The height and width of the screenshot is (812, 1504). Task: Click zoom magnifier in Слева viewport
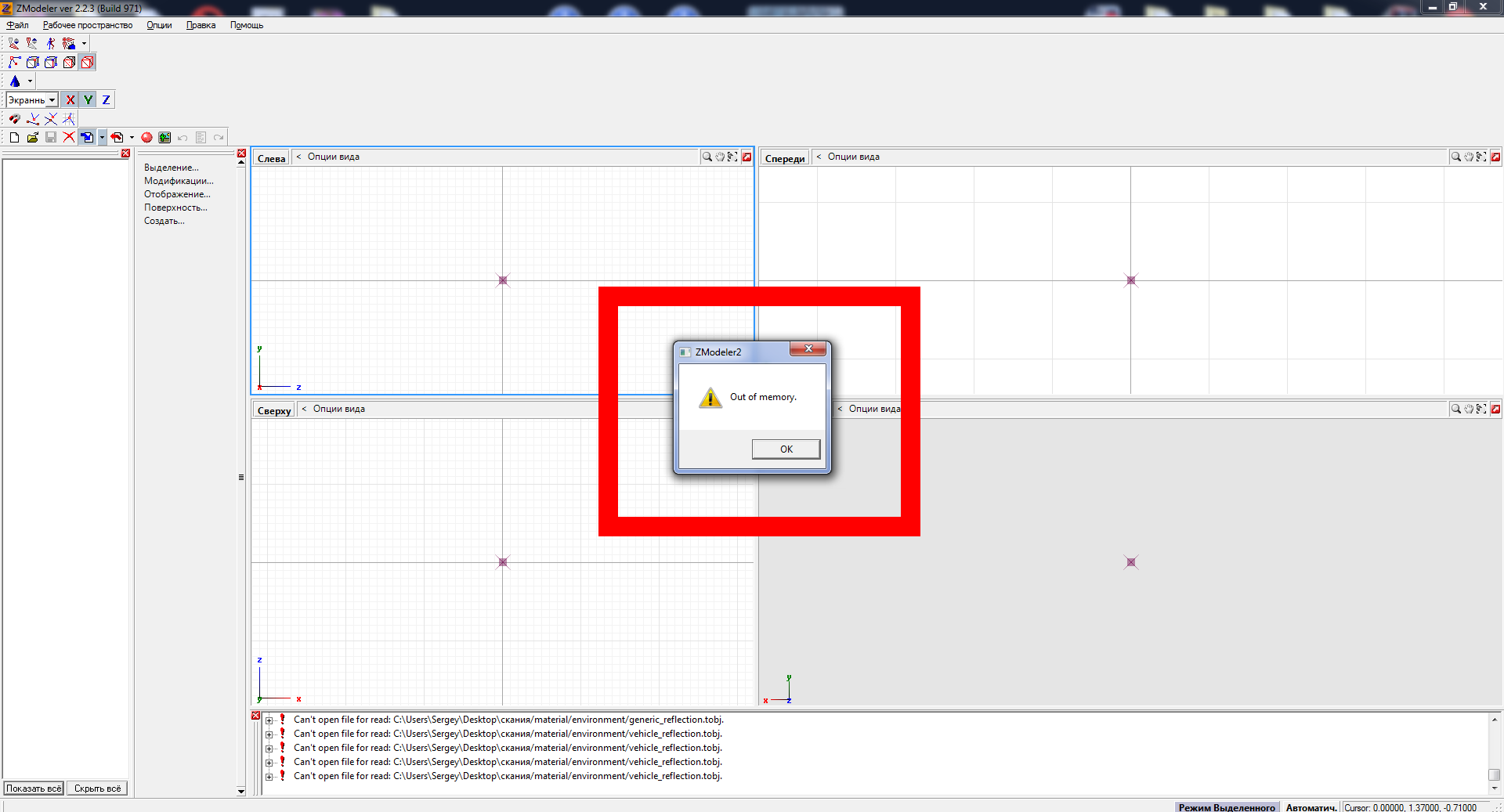[x=707, y=157]
